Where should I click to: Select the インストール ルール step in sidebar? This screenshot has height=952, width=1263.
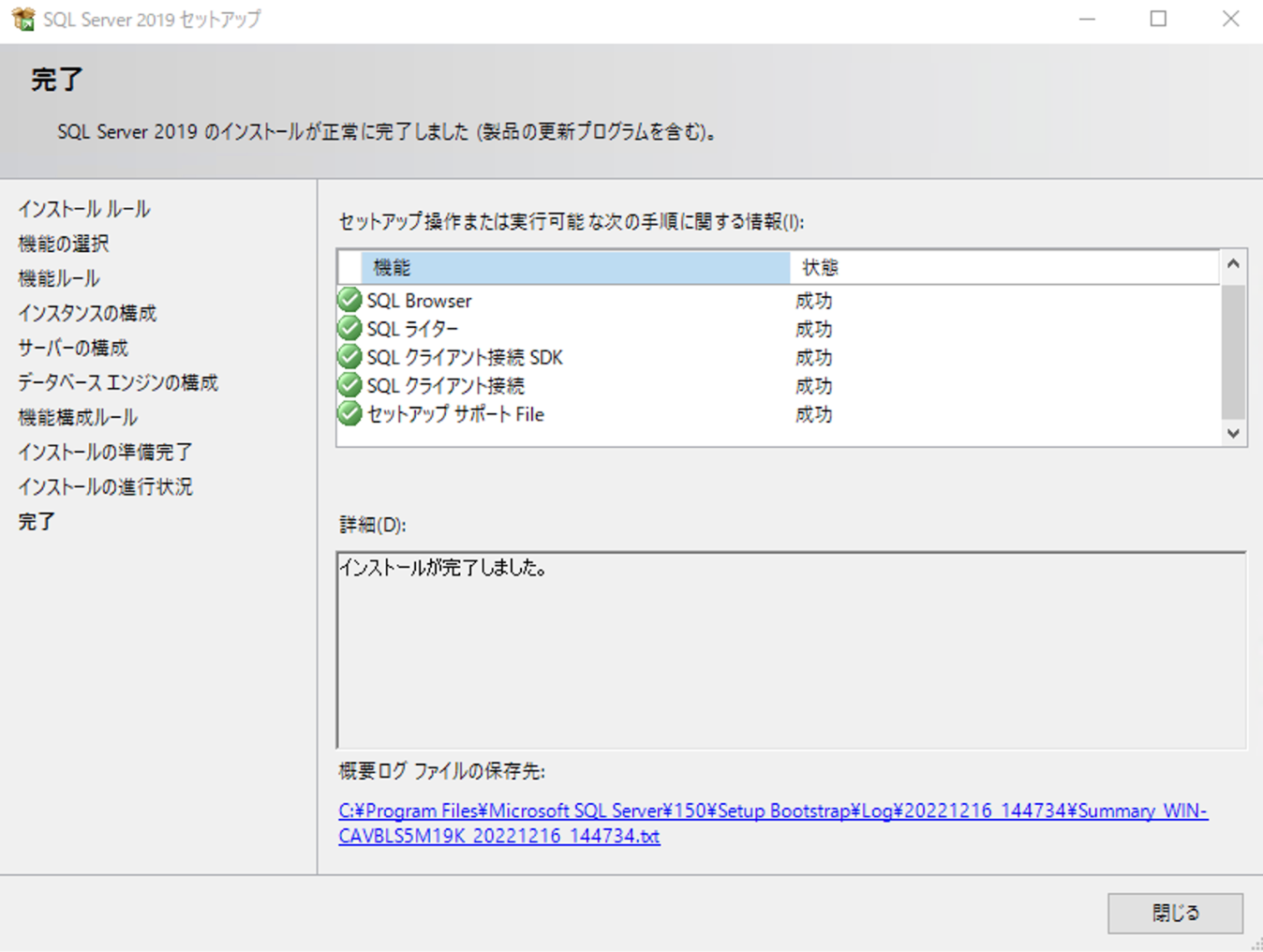[84, 209]
